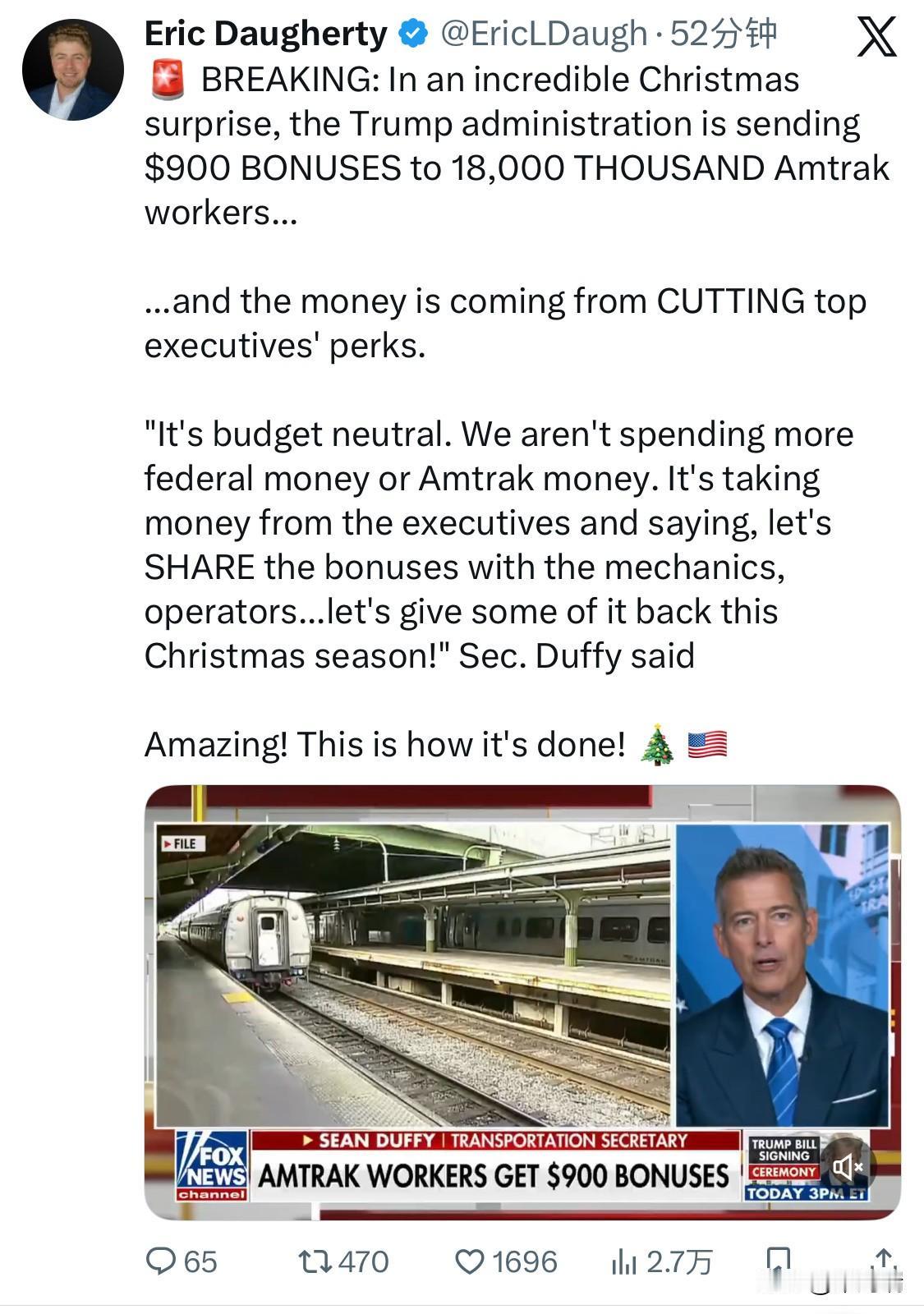Play the Fox News Amtrak video
Screen dimensions: 924x1314
click(x=522, y=1002)
